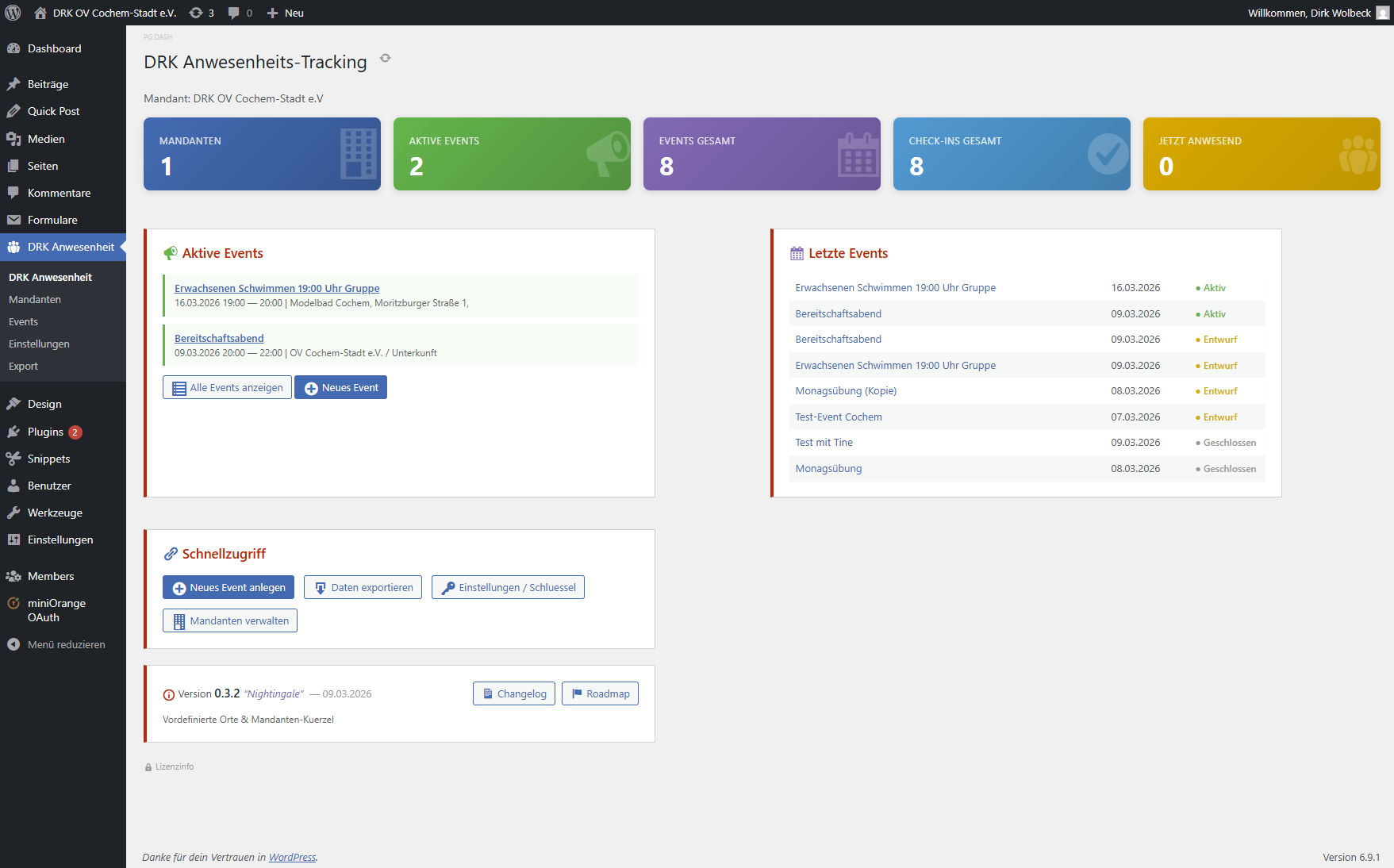Open the Export submenu item
The height and width of the screenshot is (868, 1394).
24,366
